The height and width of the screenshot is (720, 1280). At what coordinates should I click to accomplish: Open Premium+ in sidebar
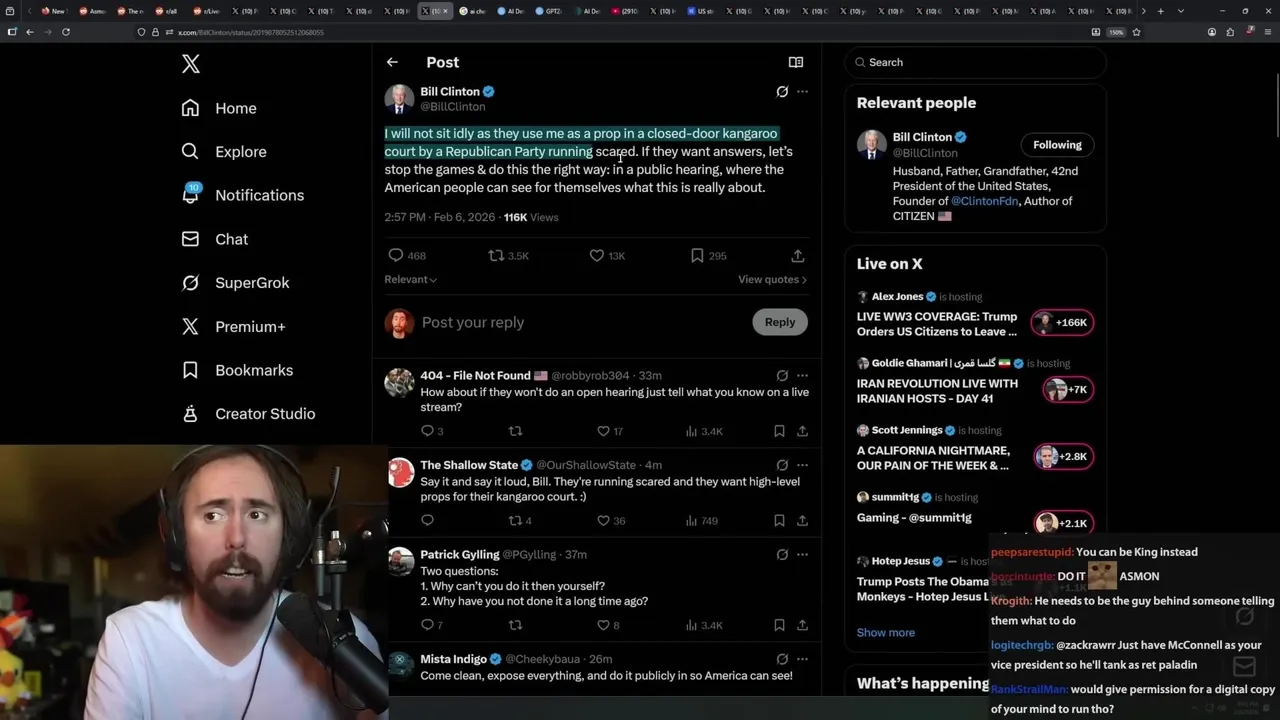(x=233, y=327)
